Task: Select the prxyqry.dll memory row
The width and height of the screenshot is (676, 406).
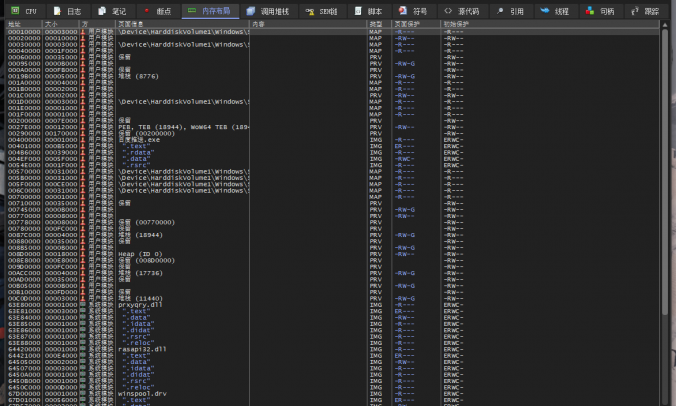Action: coord(140,304)
